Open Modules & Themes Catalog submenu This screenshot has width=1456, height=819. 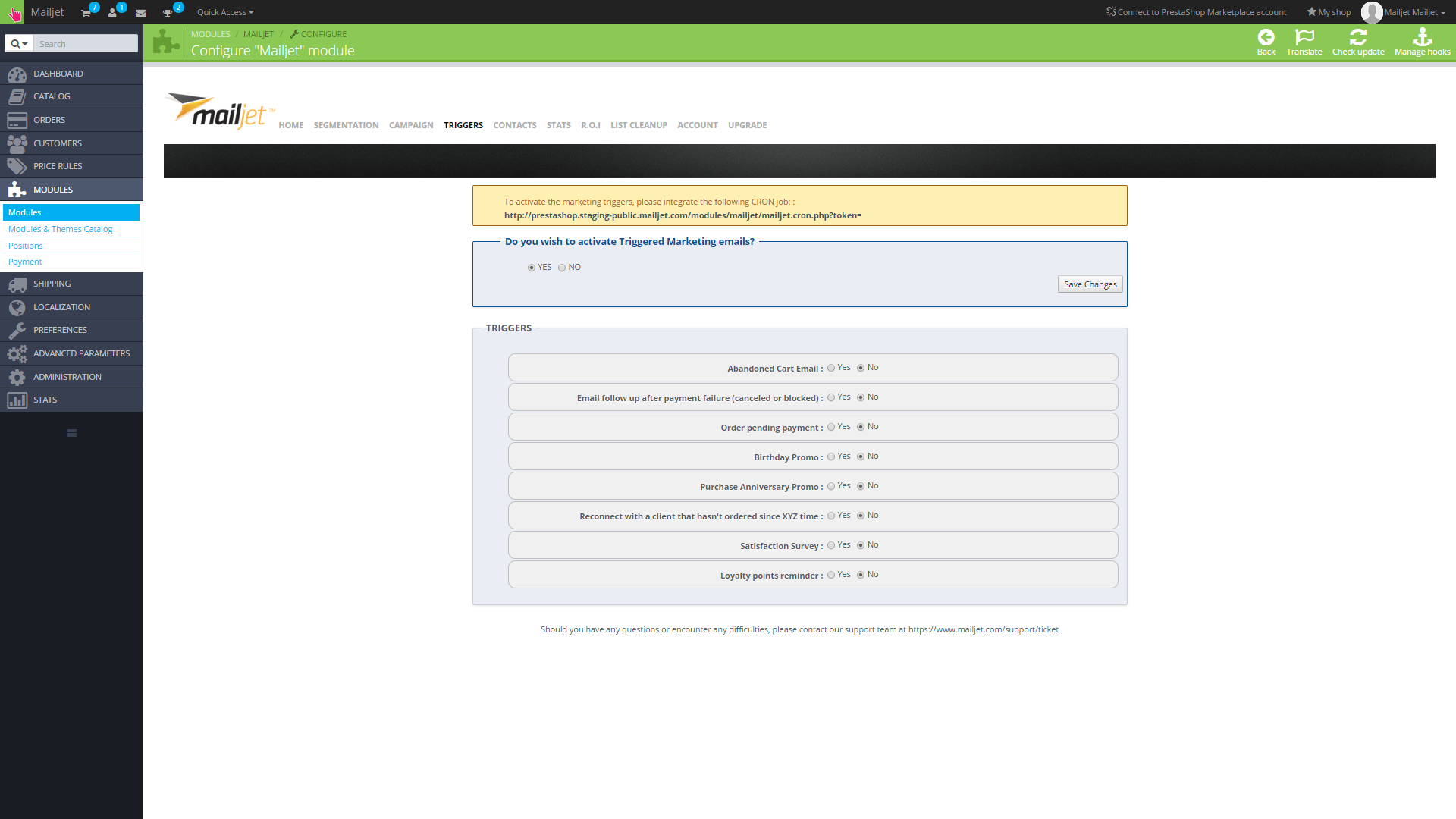60,229
